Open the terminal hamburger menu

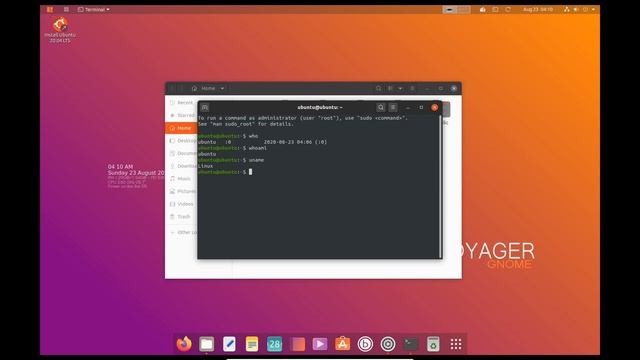[x=393, y=107]
